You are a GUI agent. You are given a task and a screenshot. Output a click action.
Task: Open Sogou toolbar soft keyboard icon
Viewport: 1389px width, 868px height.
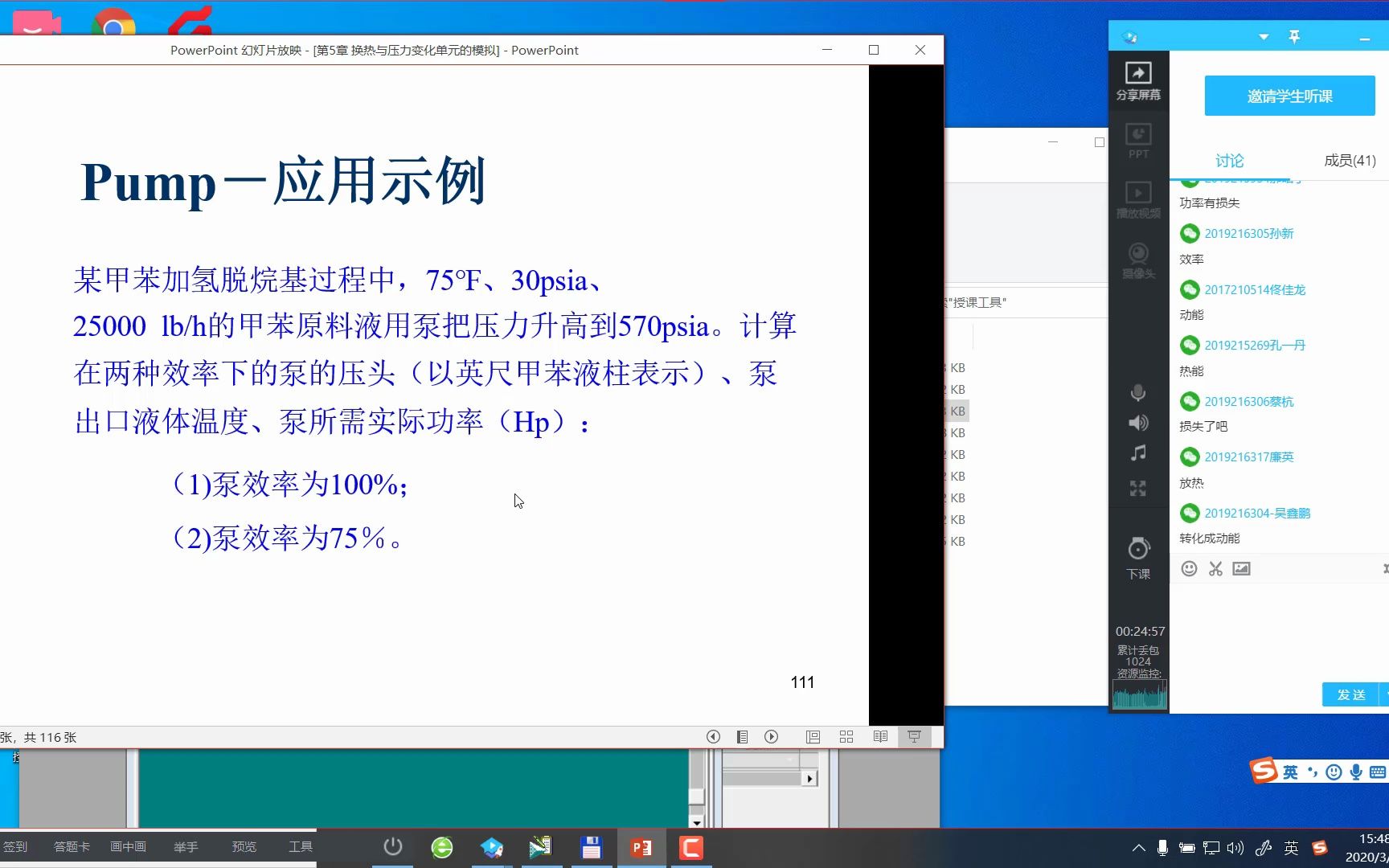coord(1377,772)
